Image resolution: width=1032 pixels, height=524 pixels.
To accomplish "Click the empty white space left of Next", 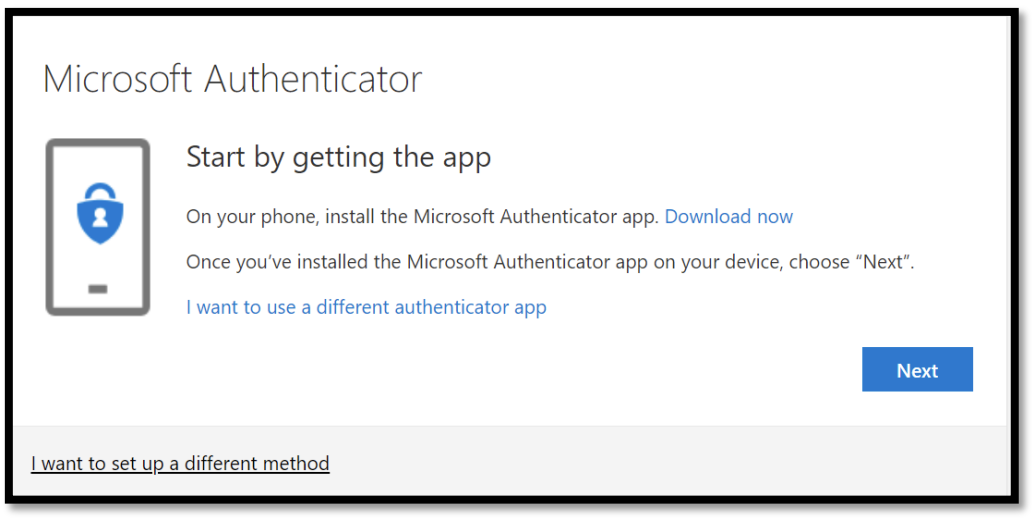I will (600, 370).
